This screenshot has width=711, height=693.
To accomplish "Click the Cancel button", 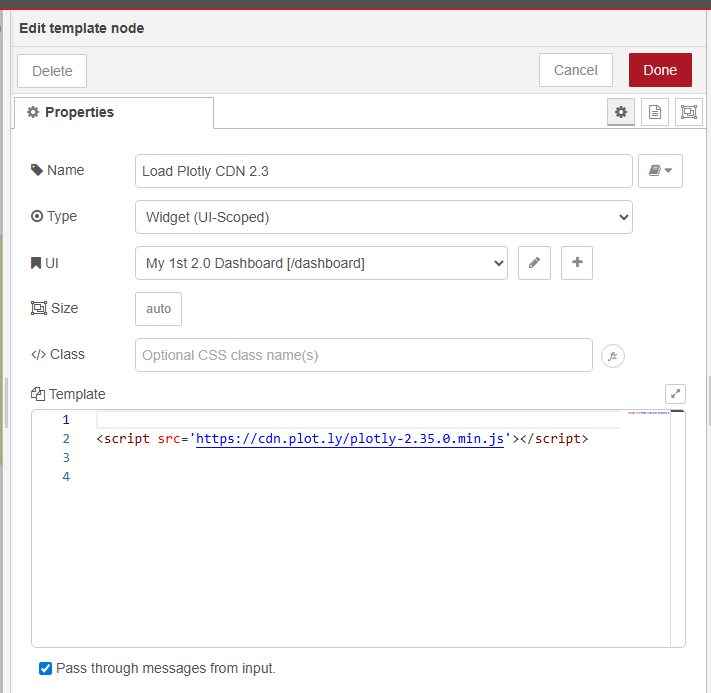I will tap(575, 70).
